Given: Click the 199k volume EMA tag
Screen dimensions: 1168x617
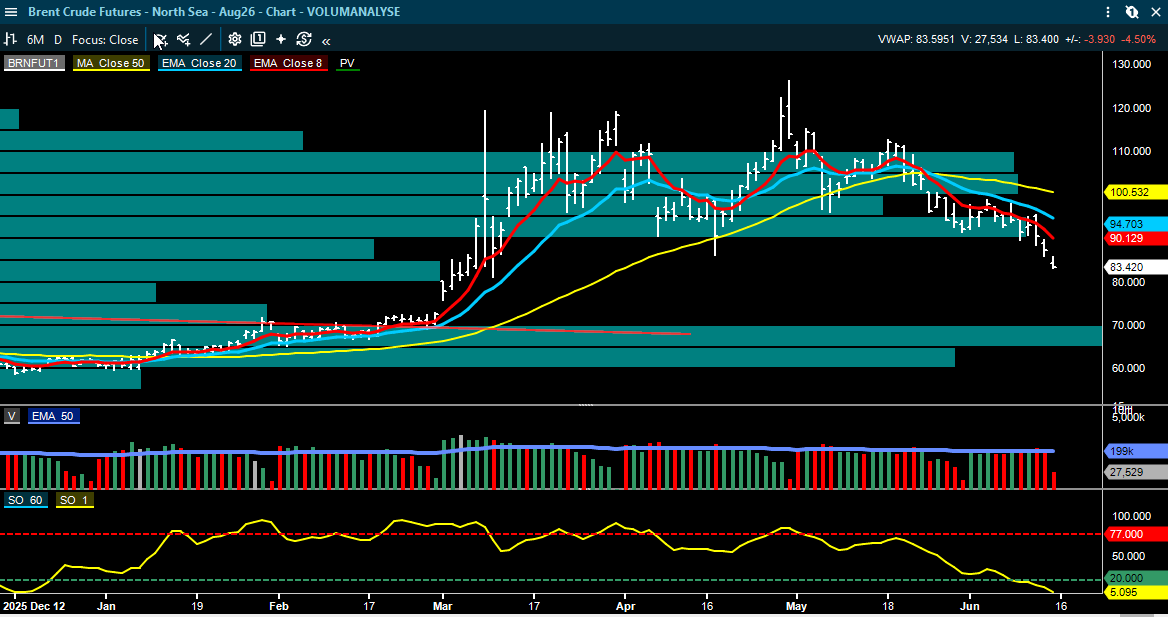Looking at the screenshot, I should [1134, 451].
